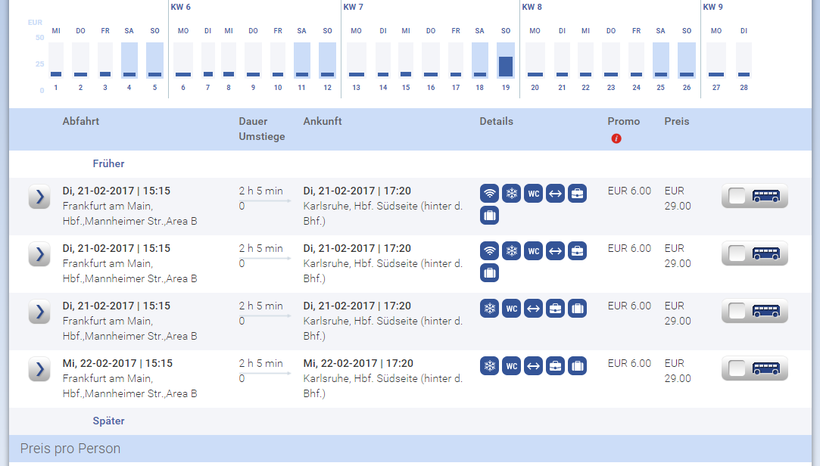Screen dimensions: 820x466
Task: Click the air conditioning snowflake icon in the second row
Action: pyautogui.click(x=511, y=251)
